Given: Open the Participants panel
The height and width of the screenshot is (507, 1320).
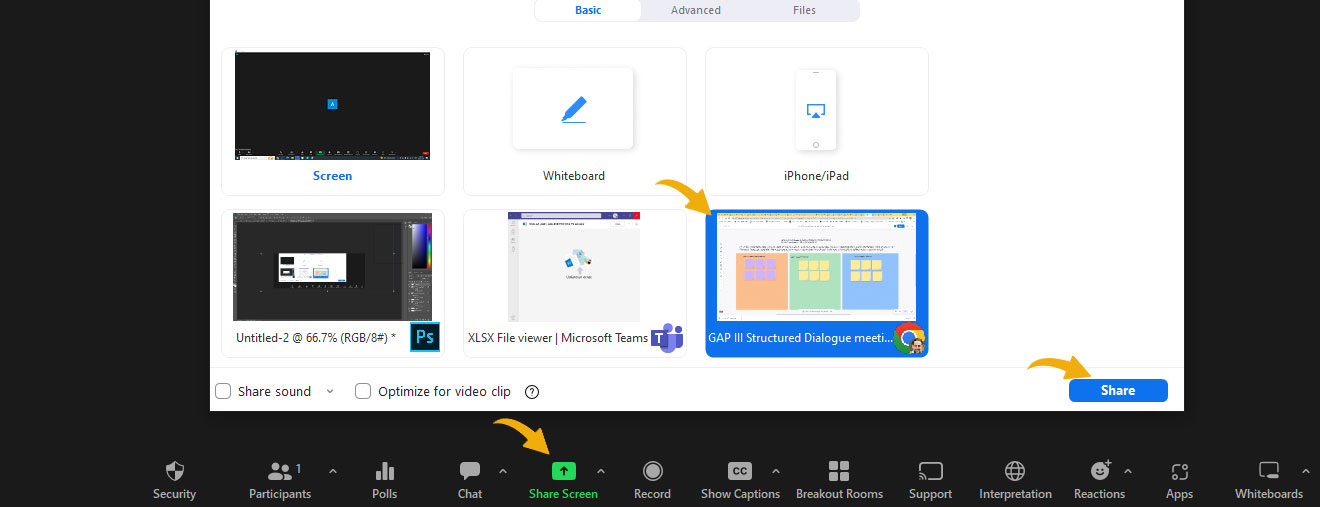Looking at the screenshot, I should [x=279, y=472].
